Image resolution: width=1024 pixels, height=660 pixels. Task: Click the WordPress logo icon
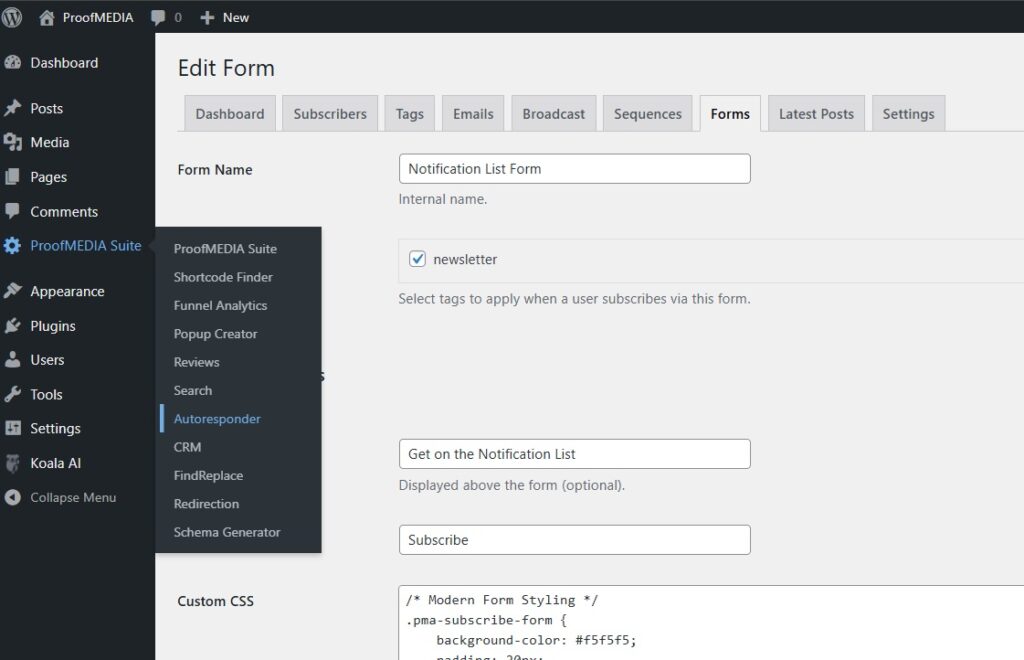(x=13, y=17)
